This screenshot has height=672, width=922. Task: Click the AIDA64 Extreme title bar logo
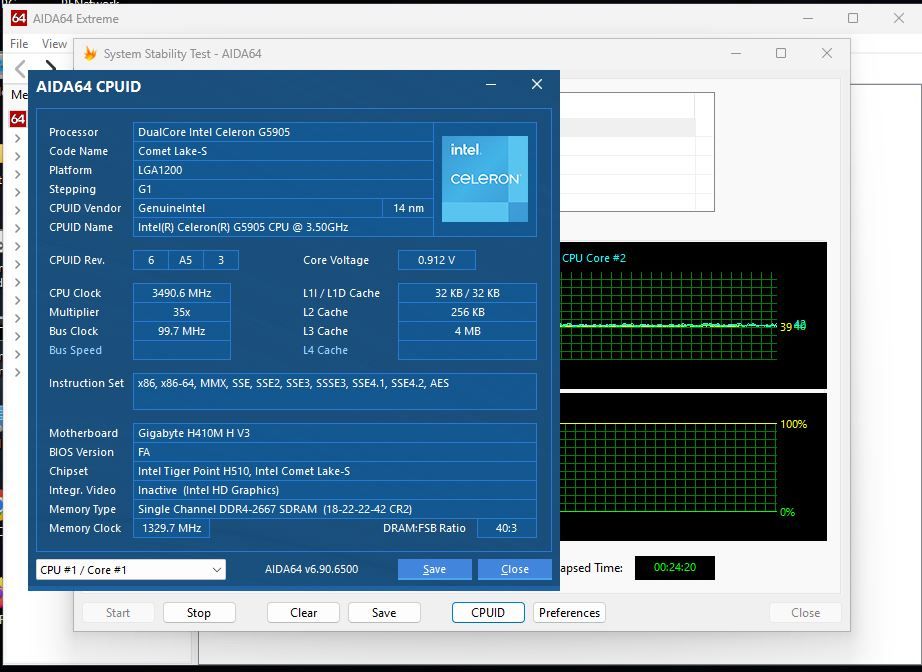pyautogui.click(x=19, y=18)
